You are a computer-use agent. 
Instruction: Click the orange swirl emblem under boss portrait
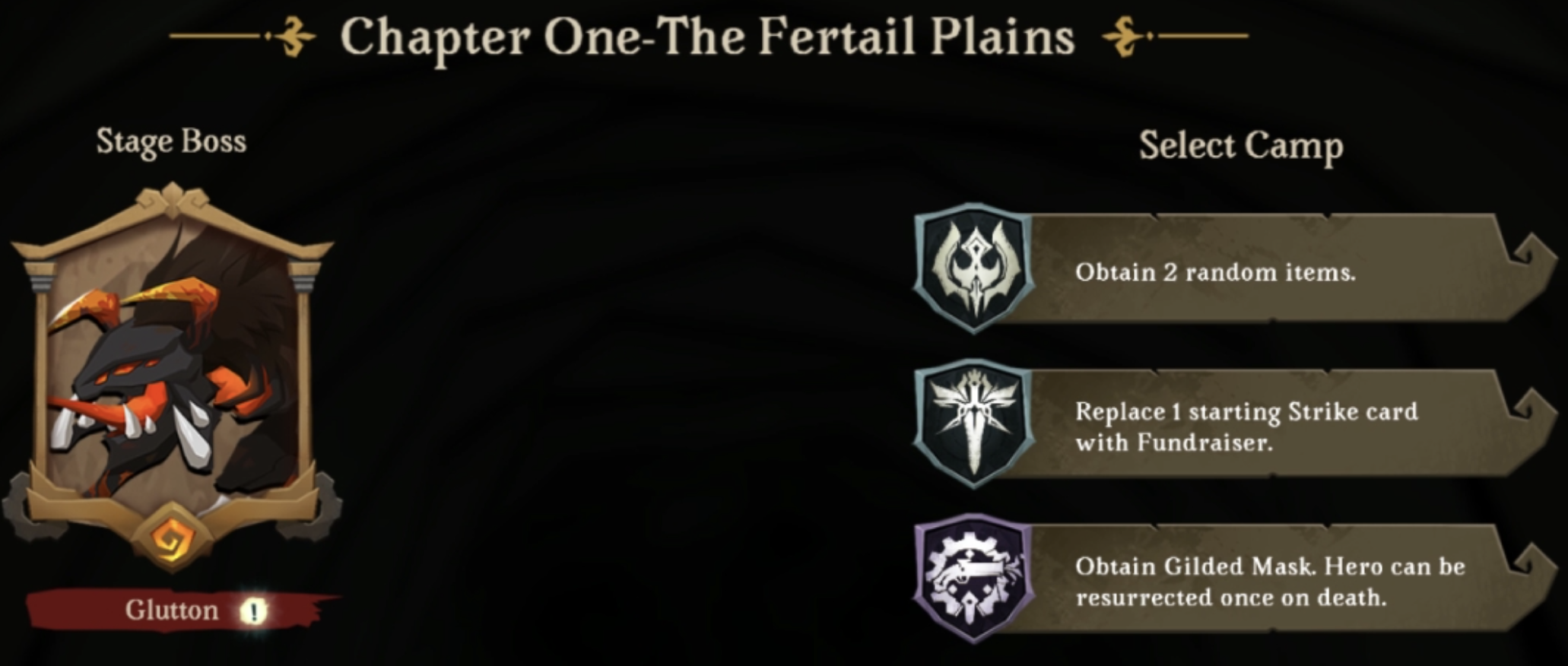tap(170, 541)
